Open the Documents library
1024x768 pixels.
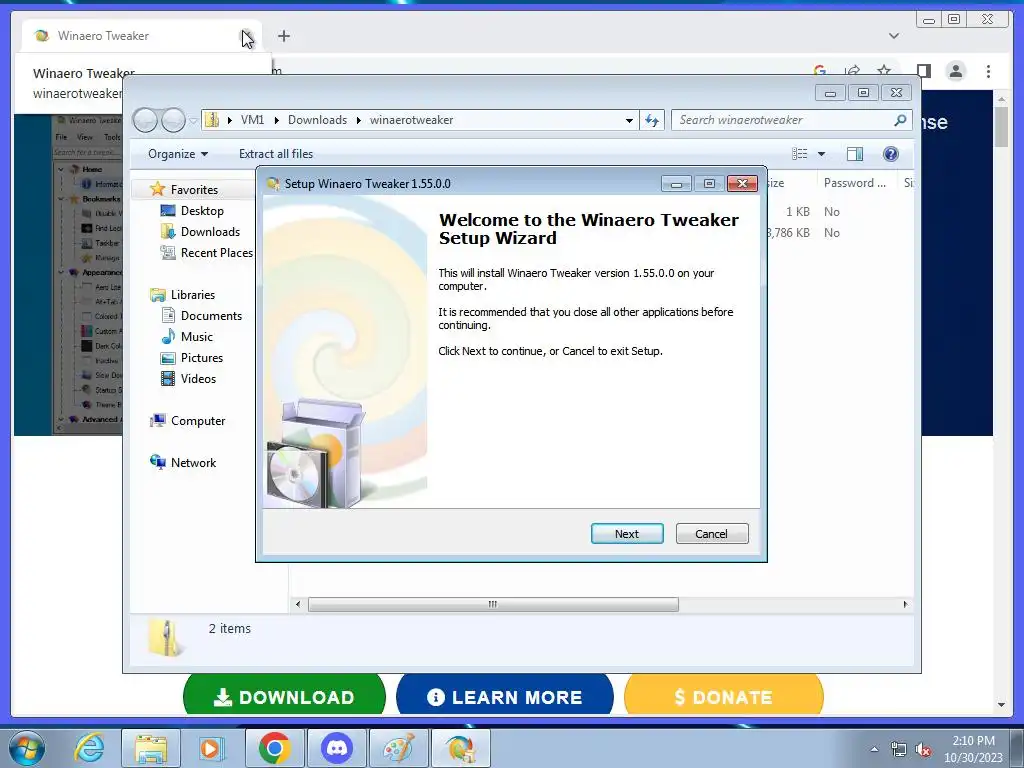211,315
